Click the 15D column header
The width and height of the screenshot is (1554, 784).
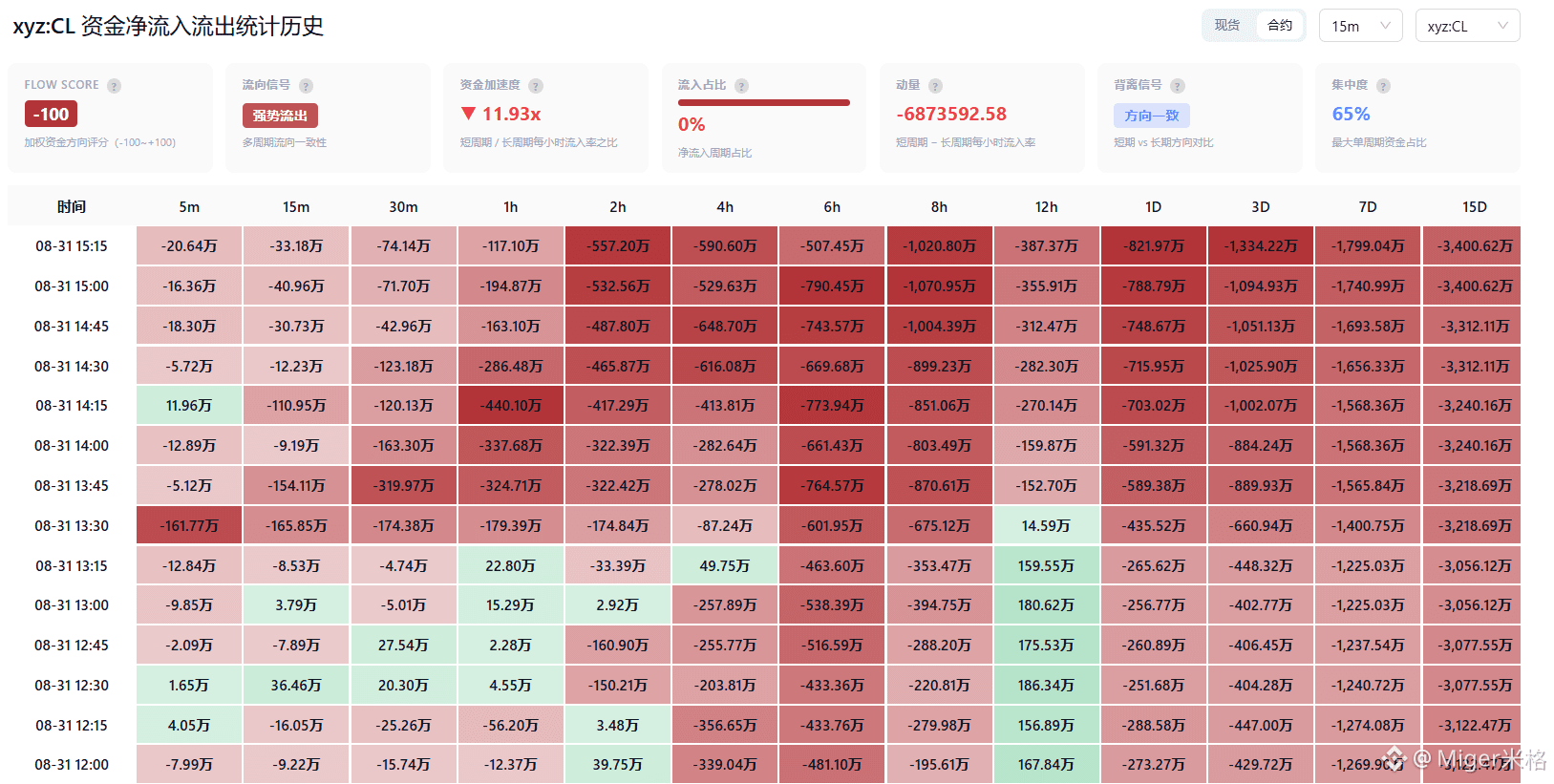tap(1475, 206)
